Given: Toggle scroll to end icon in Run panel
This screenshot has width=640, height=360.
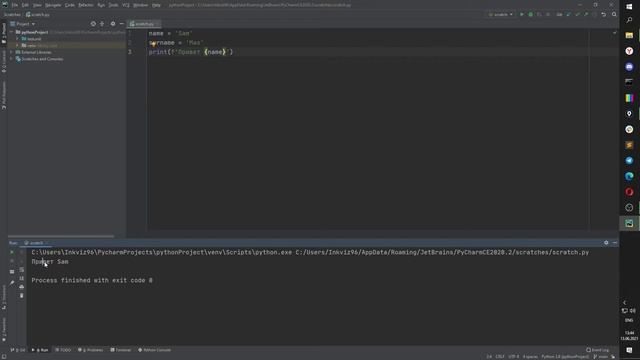Looking at the screenshot, I should point(22,278).
